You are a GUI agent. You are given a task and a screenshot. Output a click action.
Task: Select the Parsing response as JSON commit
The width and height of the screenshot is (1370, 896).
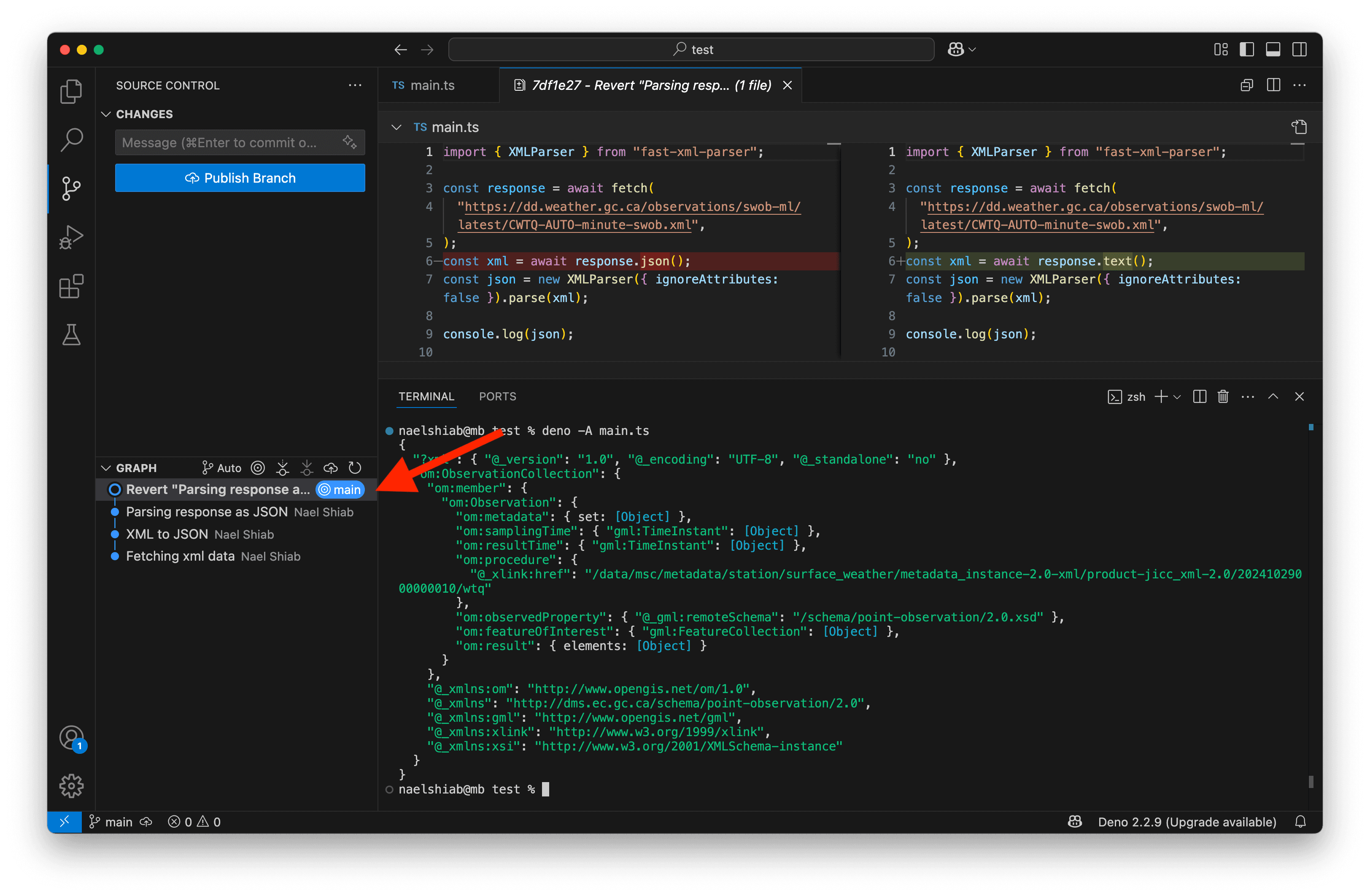(x=236, y=512)
